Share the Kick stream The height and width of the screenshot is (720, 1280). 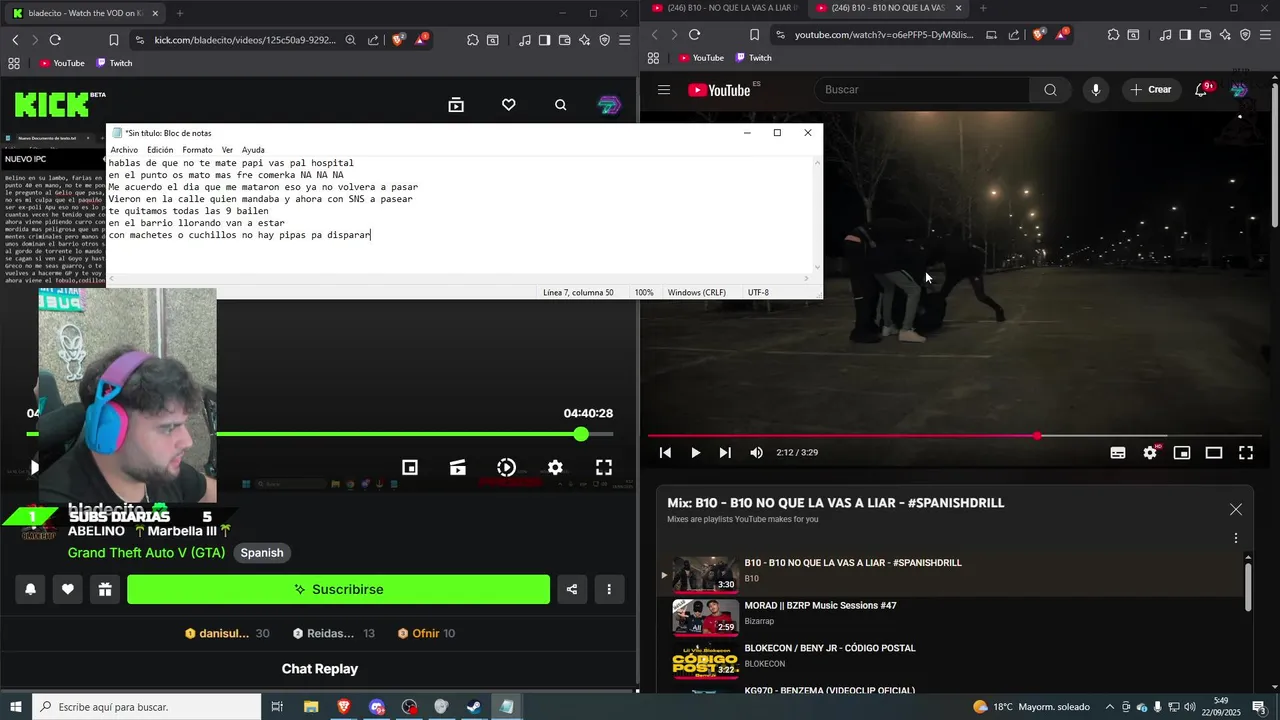[x=572, y=589]
